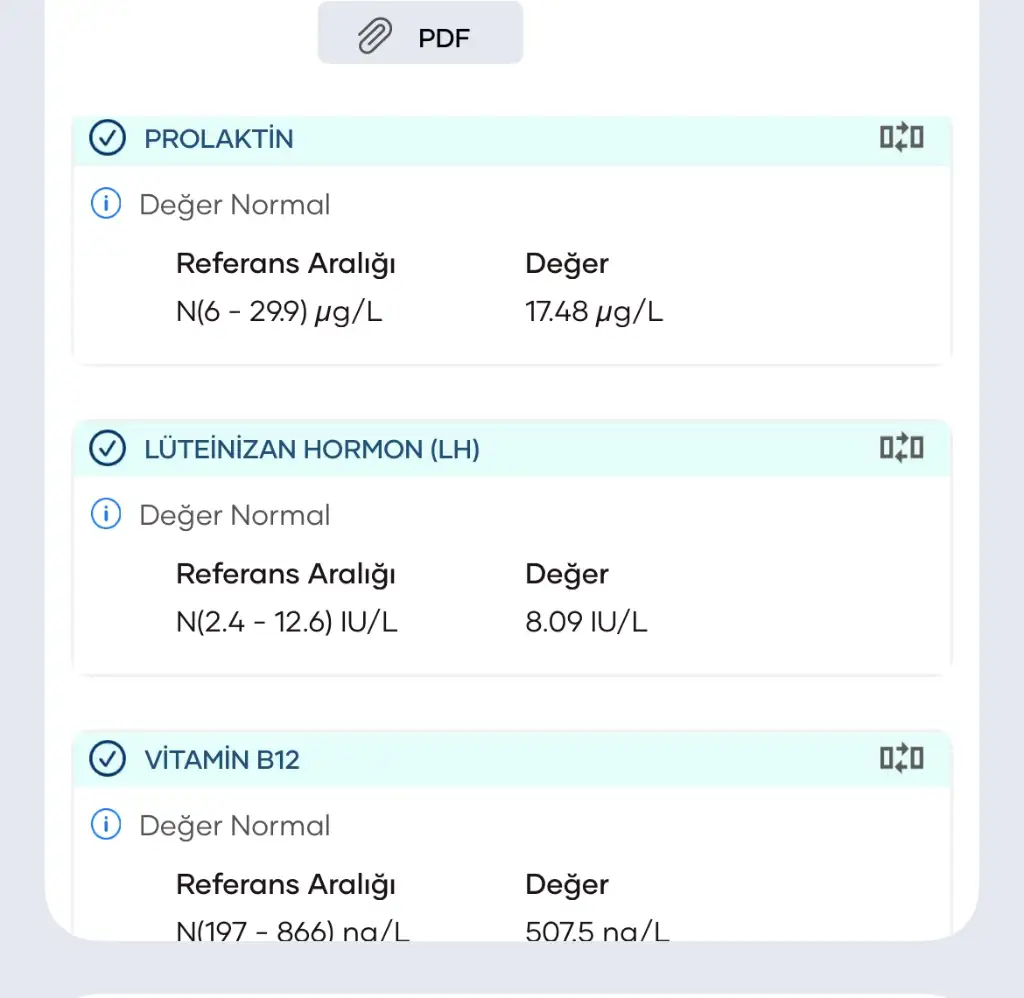Click checkmark icon next to VİTAMİN B12

click(x=107, y=760)
